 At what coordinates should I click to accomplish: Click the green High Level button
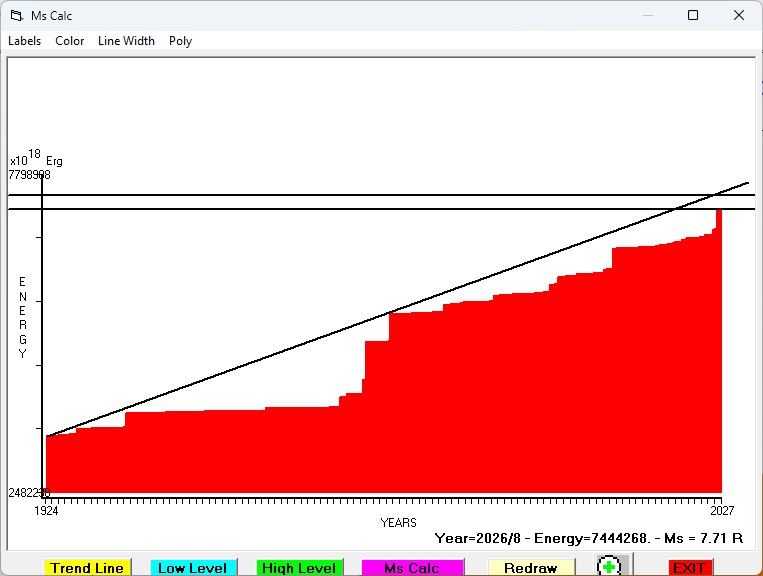(299, 568)
